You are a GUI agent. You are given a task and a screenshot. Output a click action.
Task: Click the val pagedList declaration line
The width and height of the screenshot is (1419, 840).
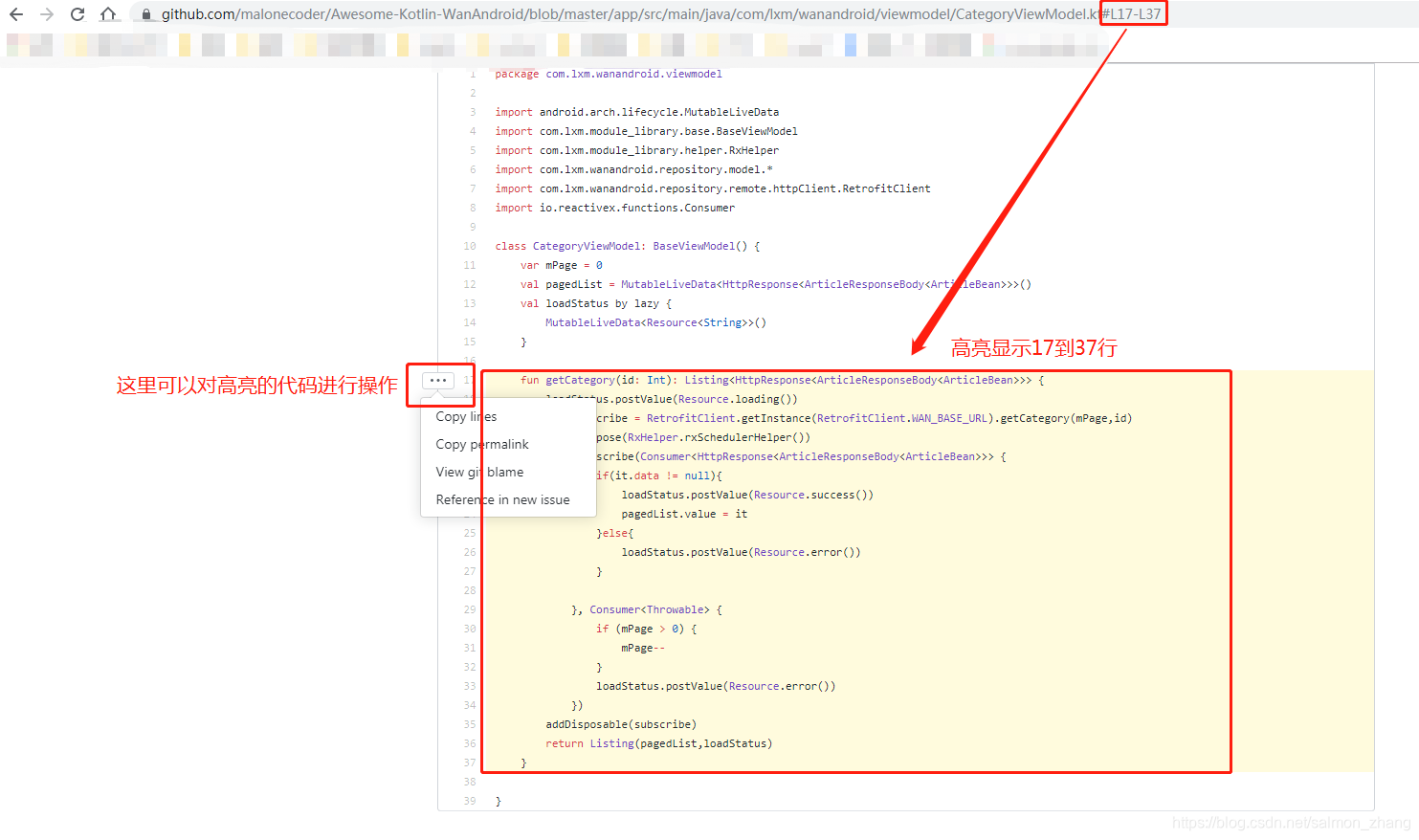pyautogui.click(x=776, y=284)
